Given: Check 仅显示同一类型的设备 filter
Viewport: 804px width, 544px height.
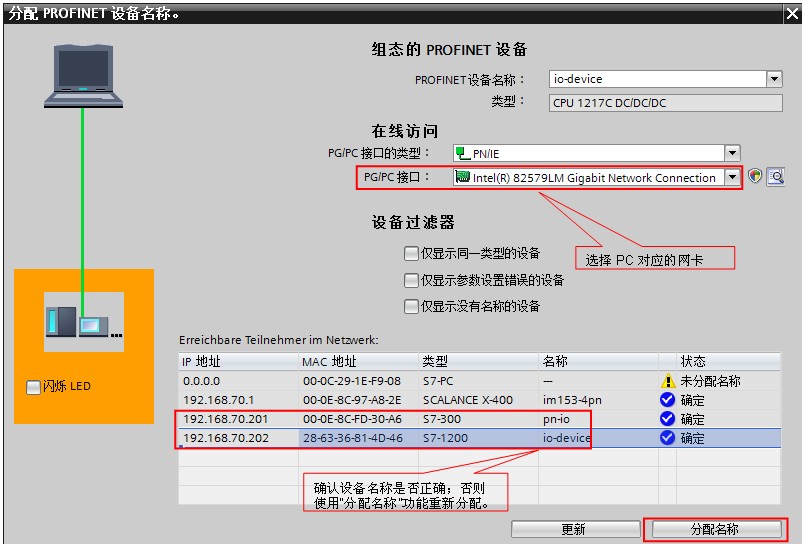Looking at the screenshot, I should point(411,253).
